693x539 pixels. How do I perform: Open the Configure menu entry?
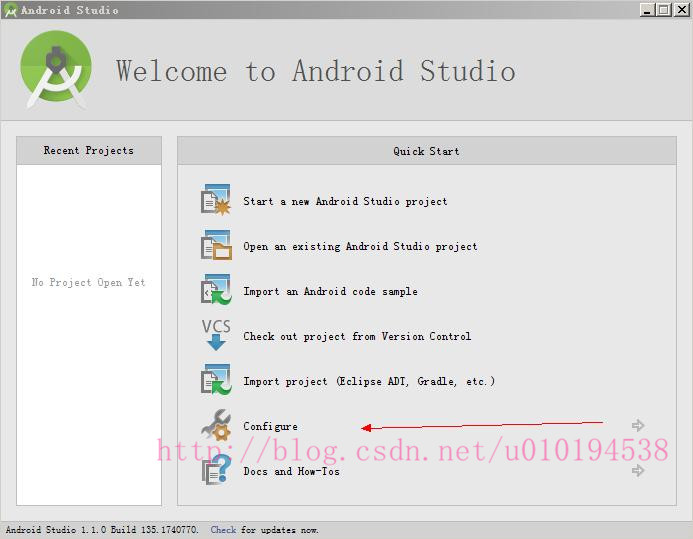[x=270, y=426]
